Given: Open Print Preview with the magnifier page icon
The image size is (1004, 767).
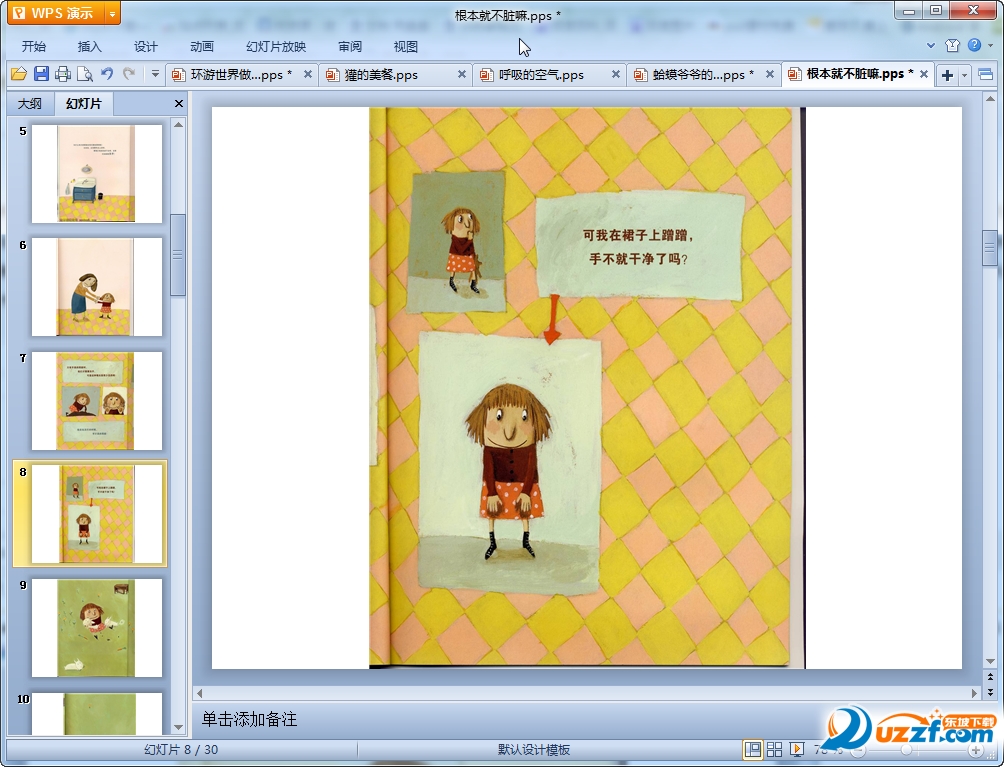Looking at the screenshot, I should coord(85,74).
